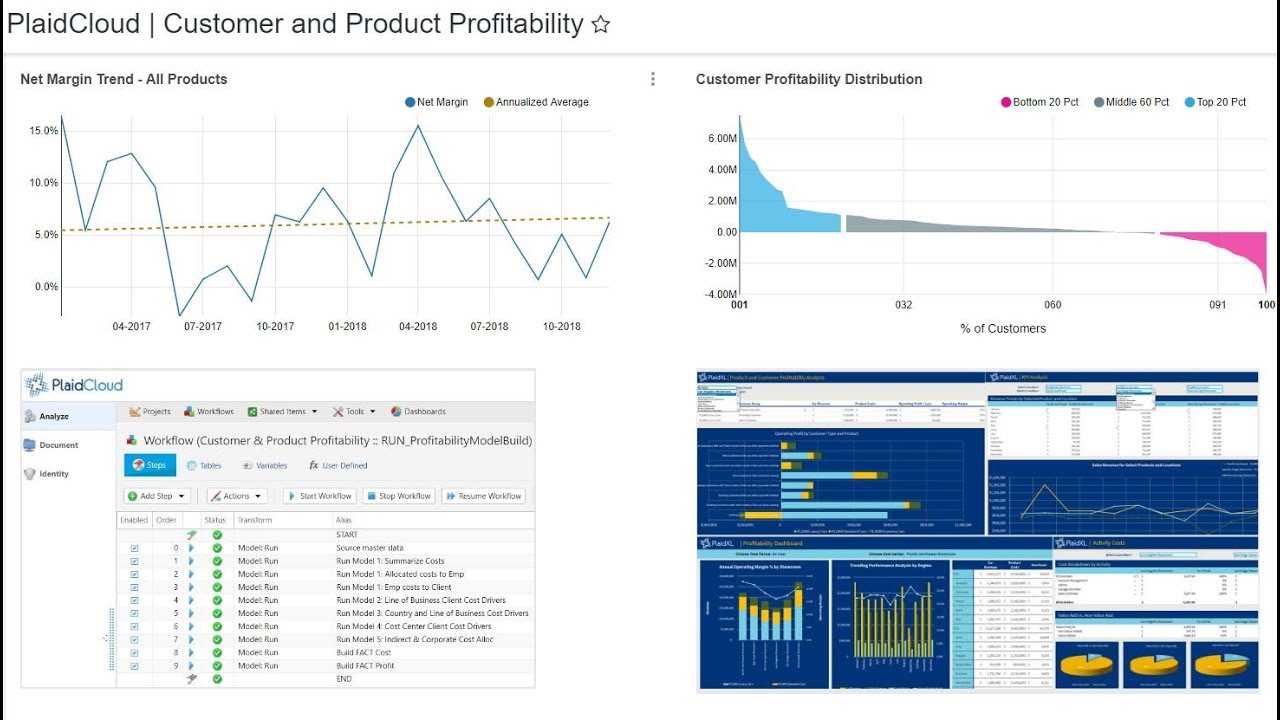
Task: Toggle the Annualized Average legend swatch
Action: pos(489,102)
